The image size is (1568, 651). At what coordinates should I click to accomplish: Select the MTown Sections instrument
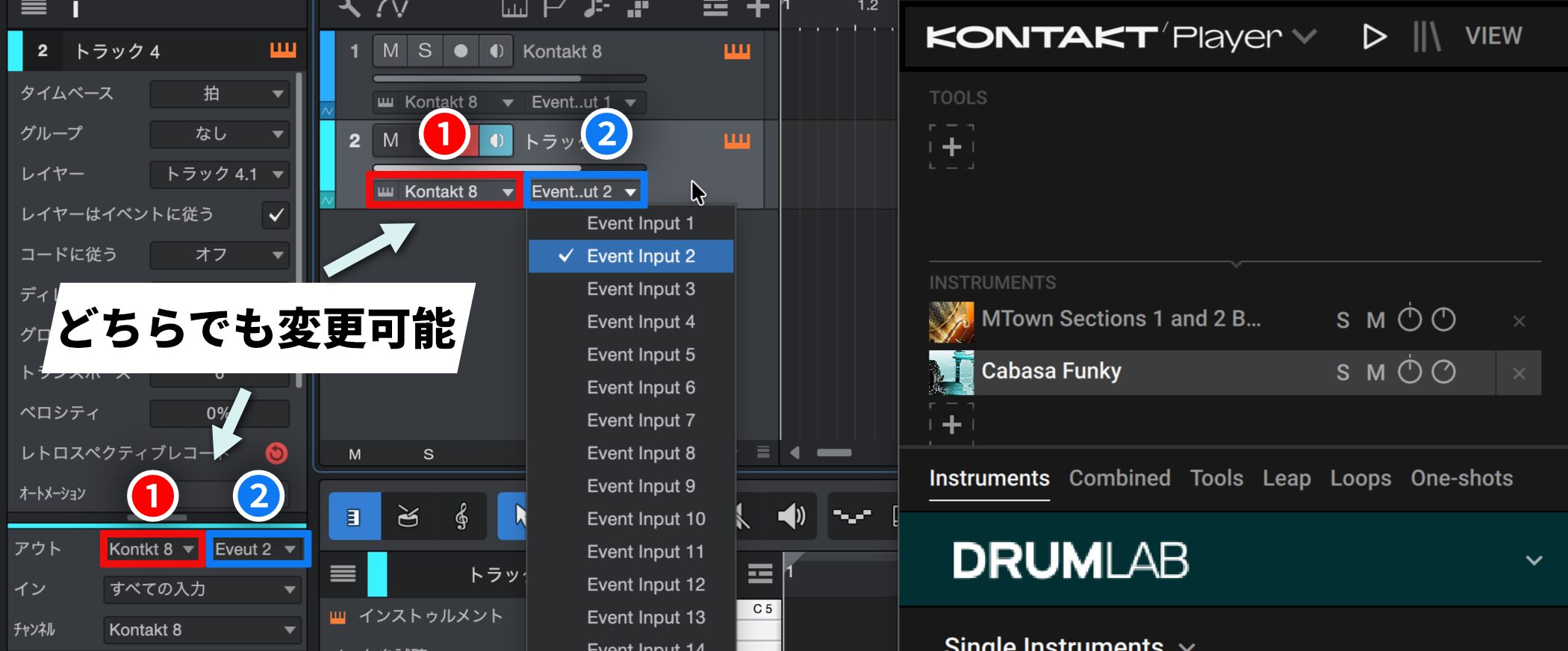[x=1120, y=320]
